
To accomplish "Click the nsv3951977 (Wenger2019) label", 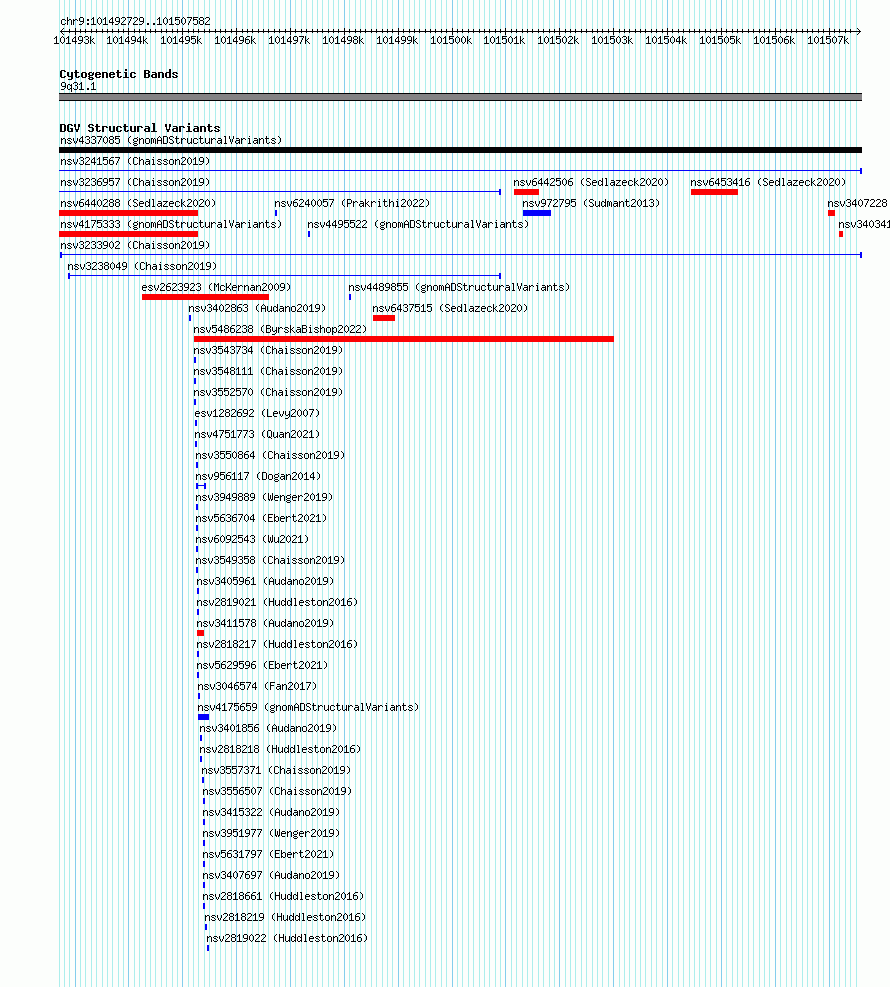I will tap(271, 833).
